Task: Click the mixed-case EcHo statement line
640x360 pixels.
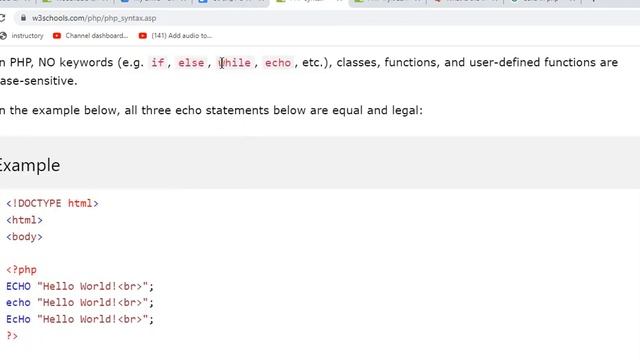Action: pos(80,319)
